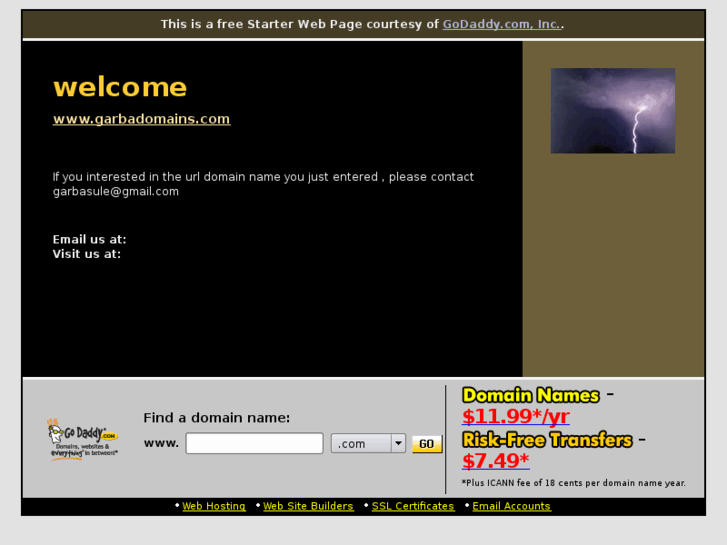Go to Web Hosting
This screenshot has width=727, height=545.
214,506
